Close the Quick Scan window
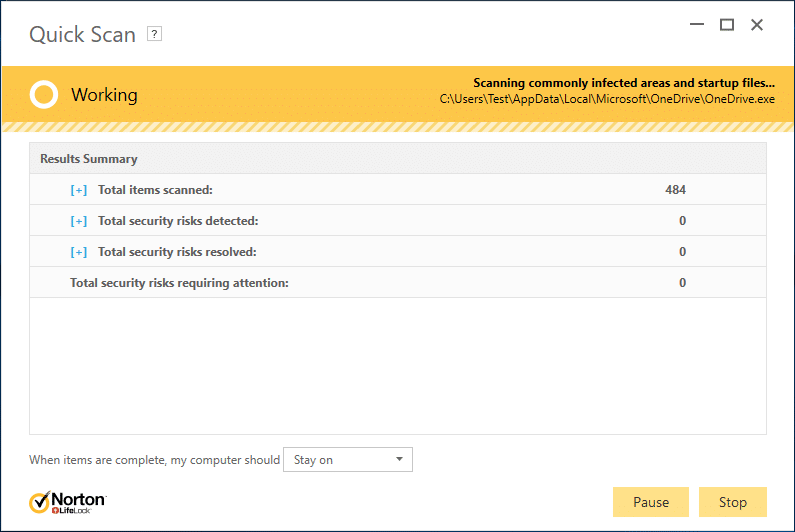The width and height of the screenshot is (795, 532). (x=757, y=25)
